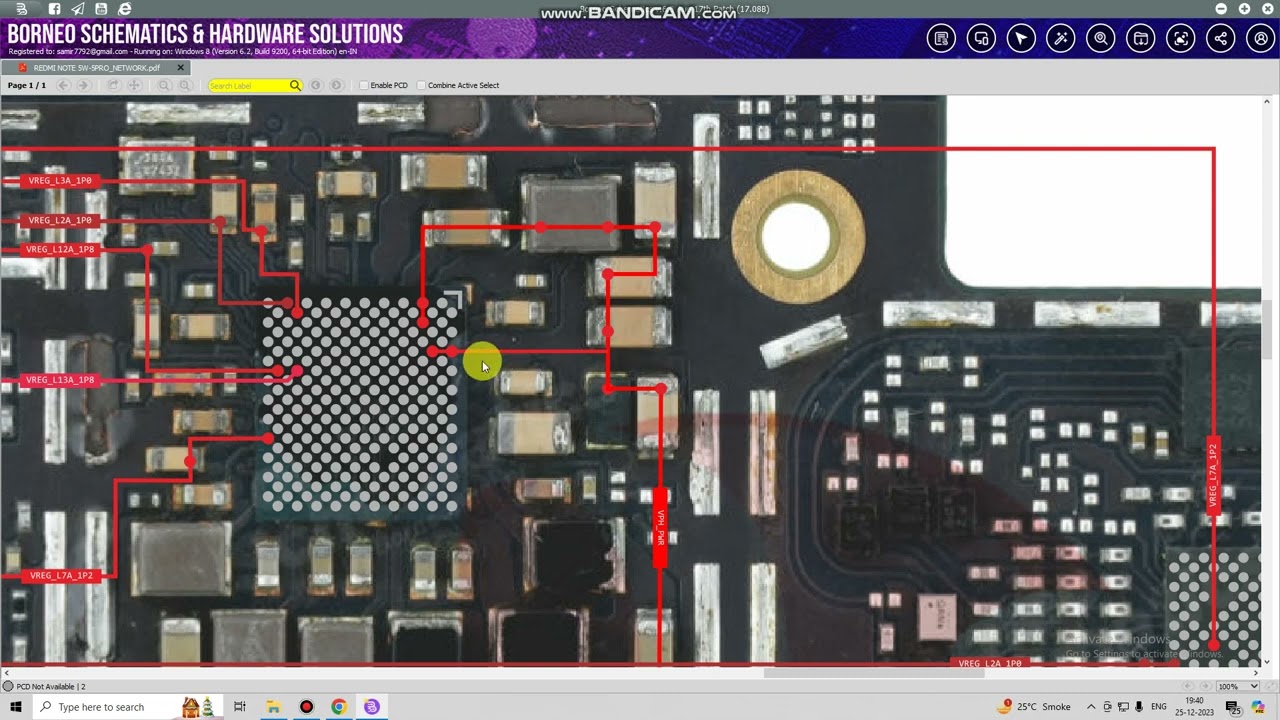The height and width of the screenshot is (720, 1280).
Task: Show hidden system tray icons
Action: (1091, 707)
